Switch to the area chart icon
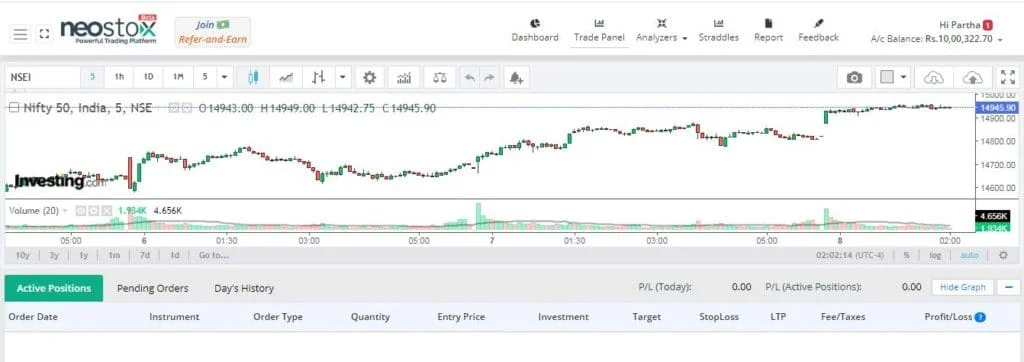Image resolution: width=1024 pixels, height=362 pixels. pos(286,77)
